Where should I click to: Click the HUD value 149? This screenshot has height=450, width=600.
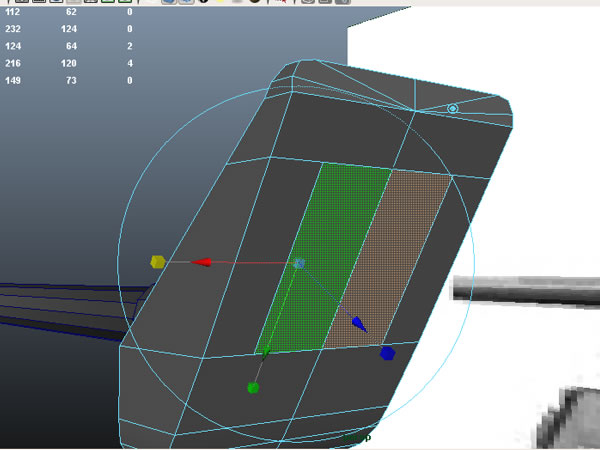pyautogui.click(x=13, y=81)
